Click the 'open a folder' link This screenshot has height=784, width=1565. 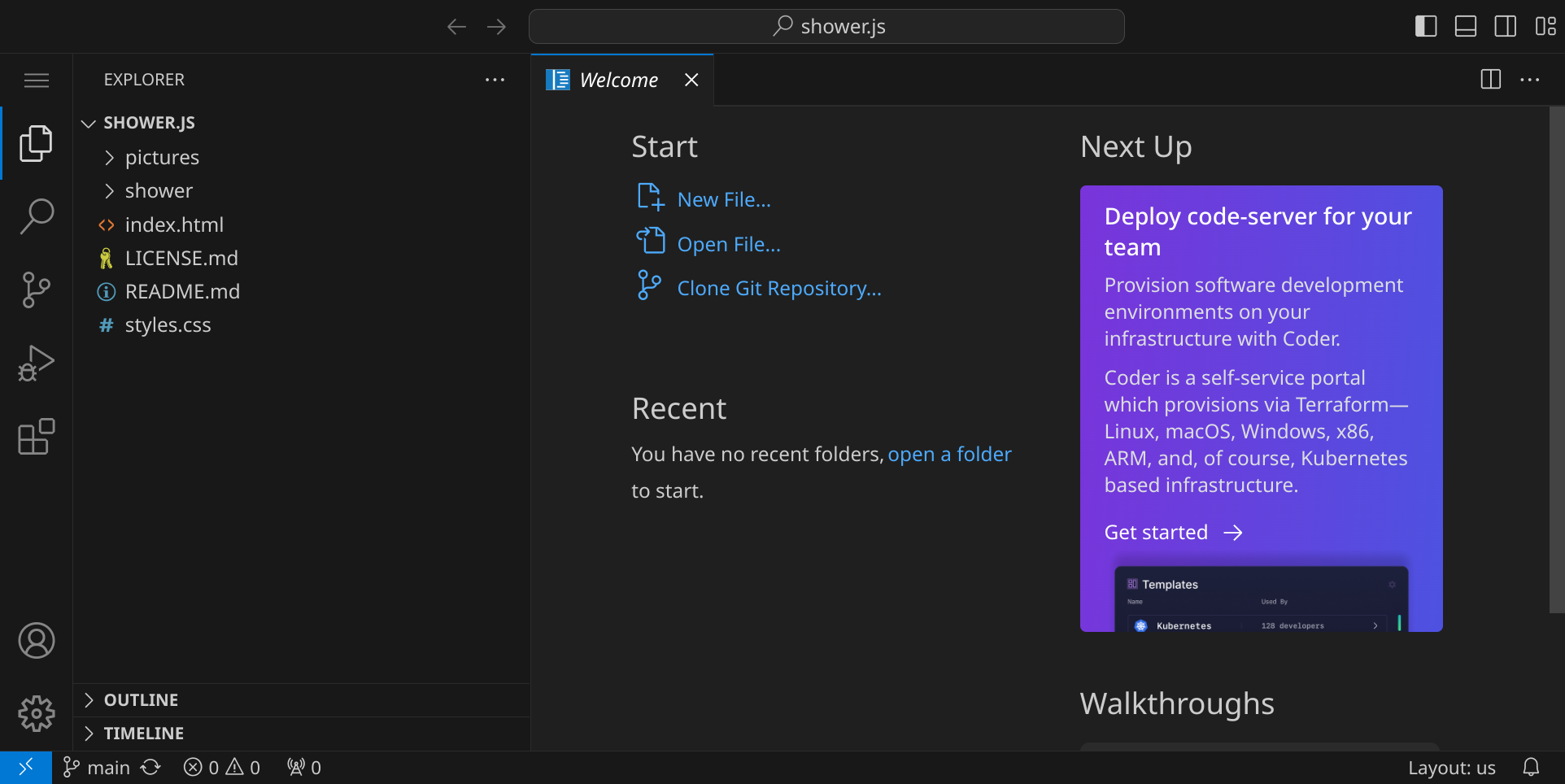click(949, 454)
